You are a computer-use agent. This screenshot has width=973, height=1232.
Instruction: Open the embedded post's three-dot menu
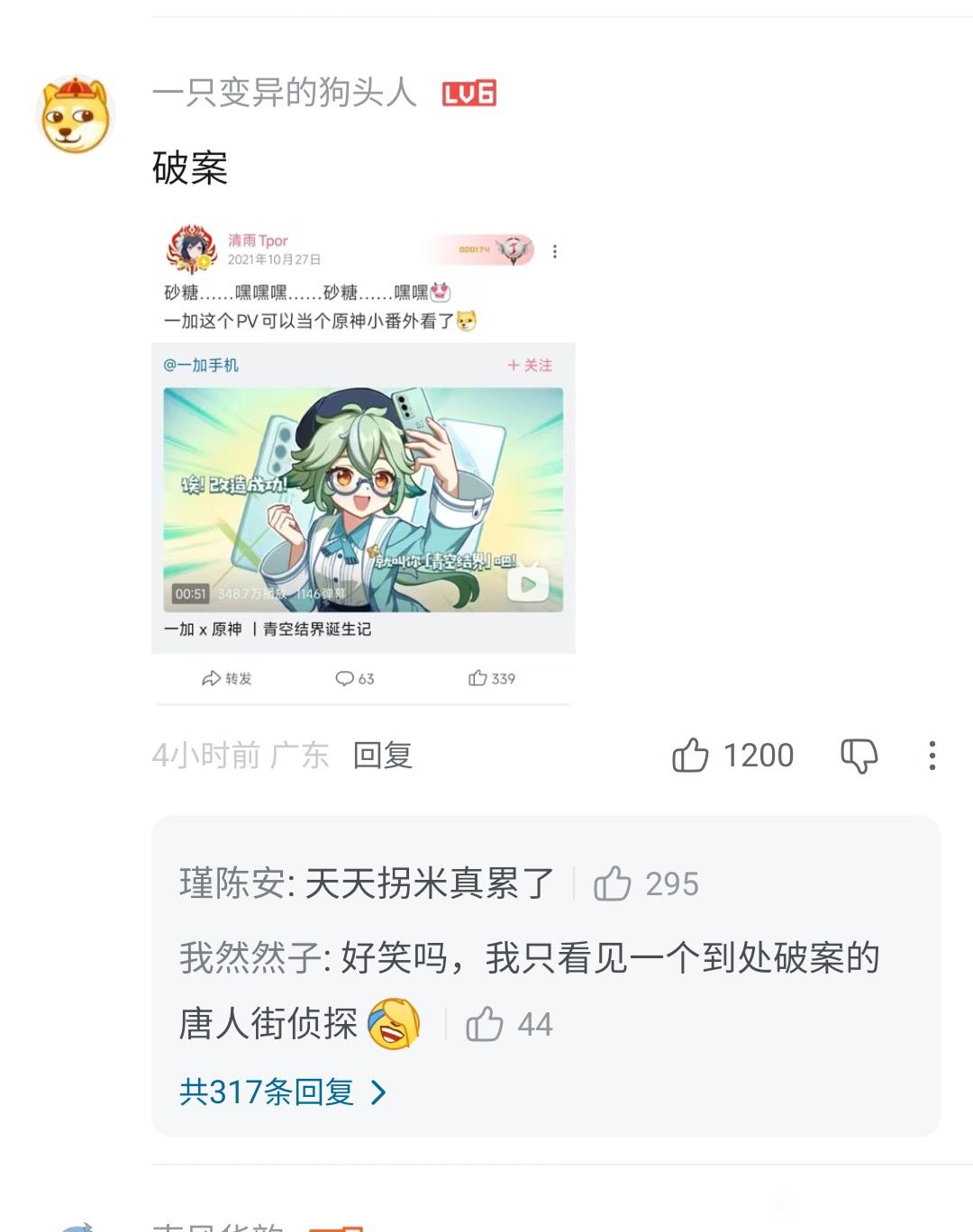pyautogui.click(x=555, y=251)
